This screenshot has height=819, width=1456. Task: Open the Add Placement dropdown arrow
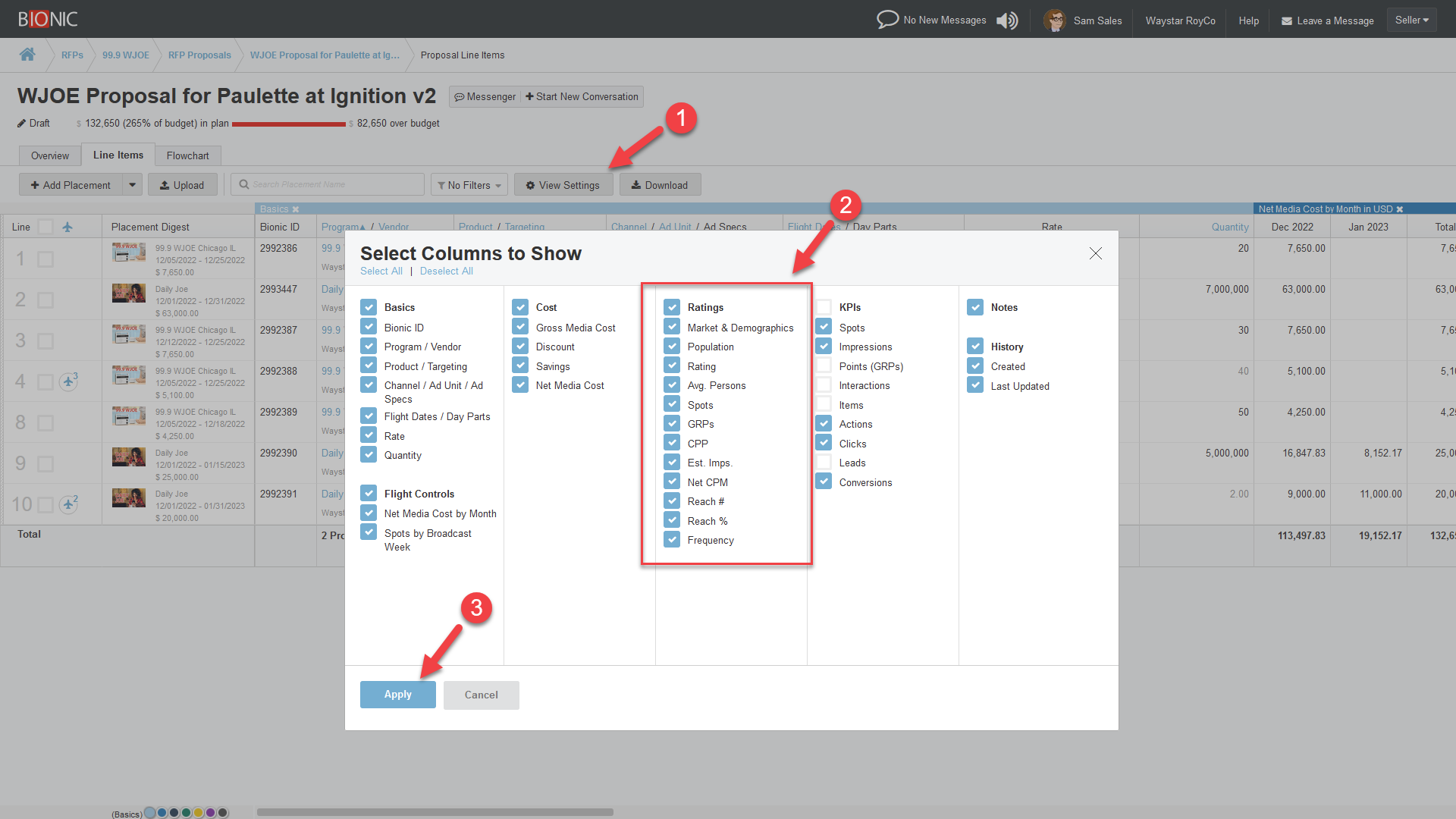(x=133, y=185)
